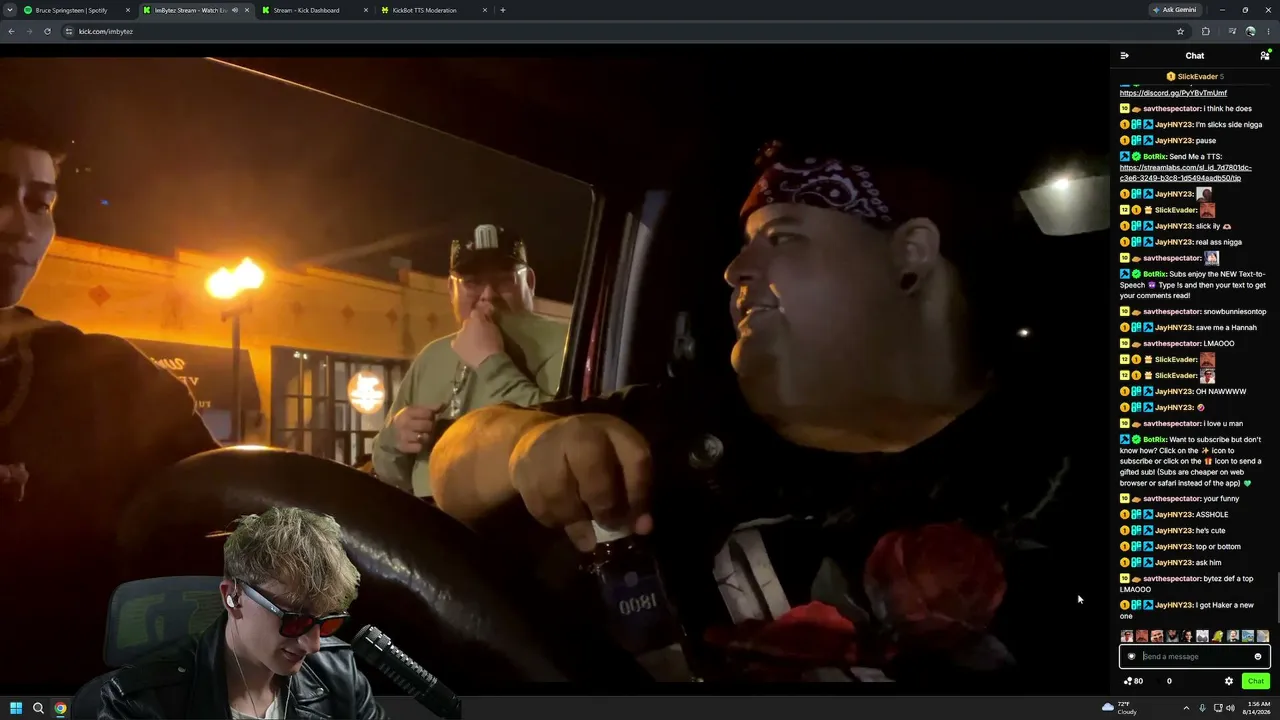Viewport: 1280px width, 720px height.
Task: Click the 'OH NAWWWW' chat message text
Action: point(1221,391)
